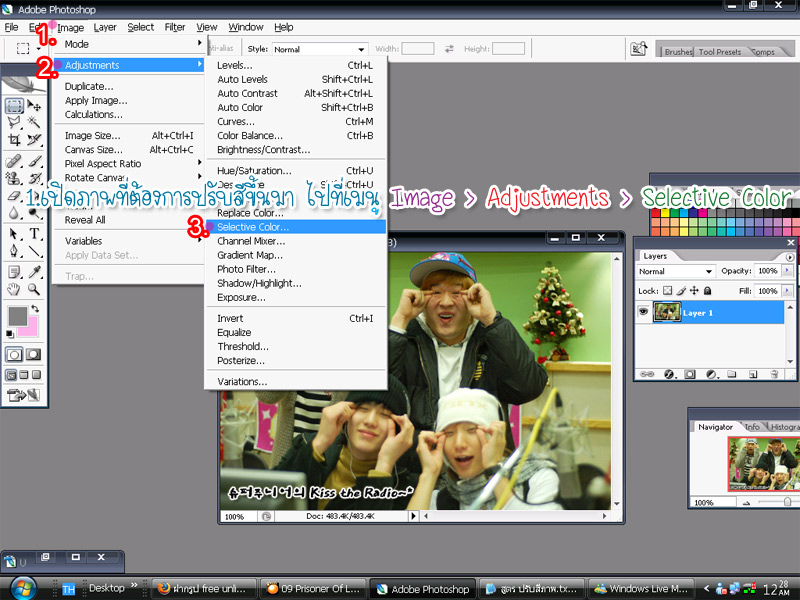Screen dimensions: 800x600
Task: Select the Dodge tool
Action: point(34,212)
